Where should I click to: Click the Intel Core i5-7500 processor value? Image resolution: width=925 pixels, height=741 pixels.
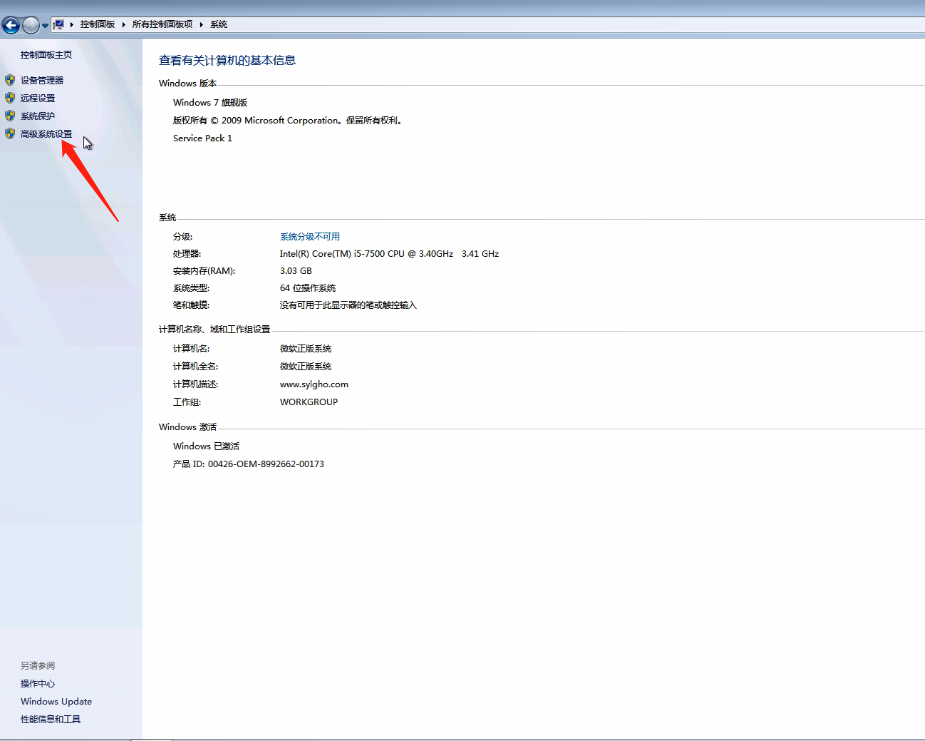tap(389, 254)
